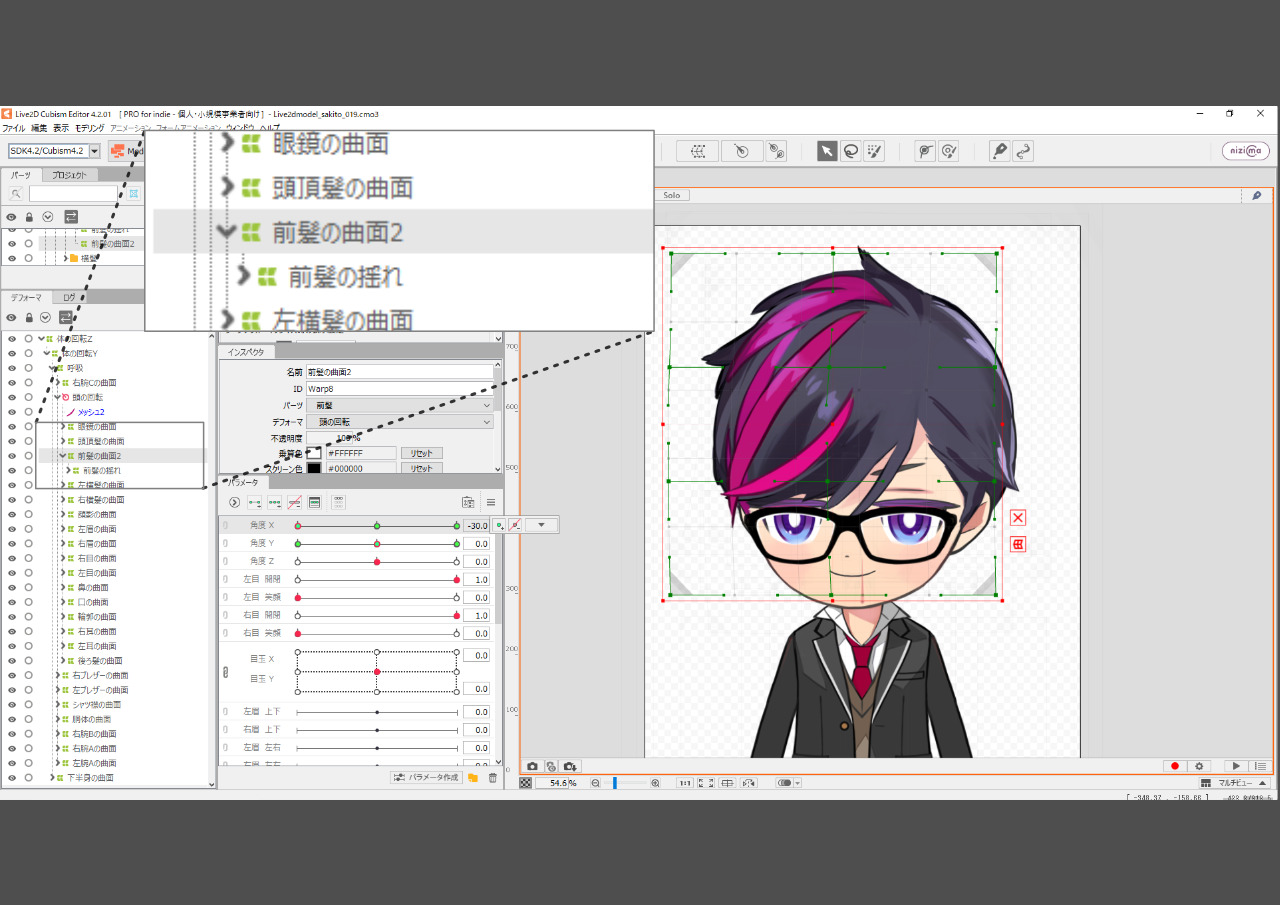The image size is (1280, 905).
Task: Expand the 下半身の曲面 tree item
Action: pyautogui.click(x=52, y=777)
